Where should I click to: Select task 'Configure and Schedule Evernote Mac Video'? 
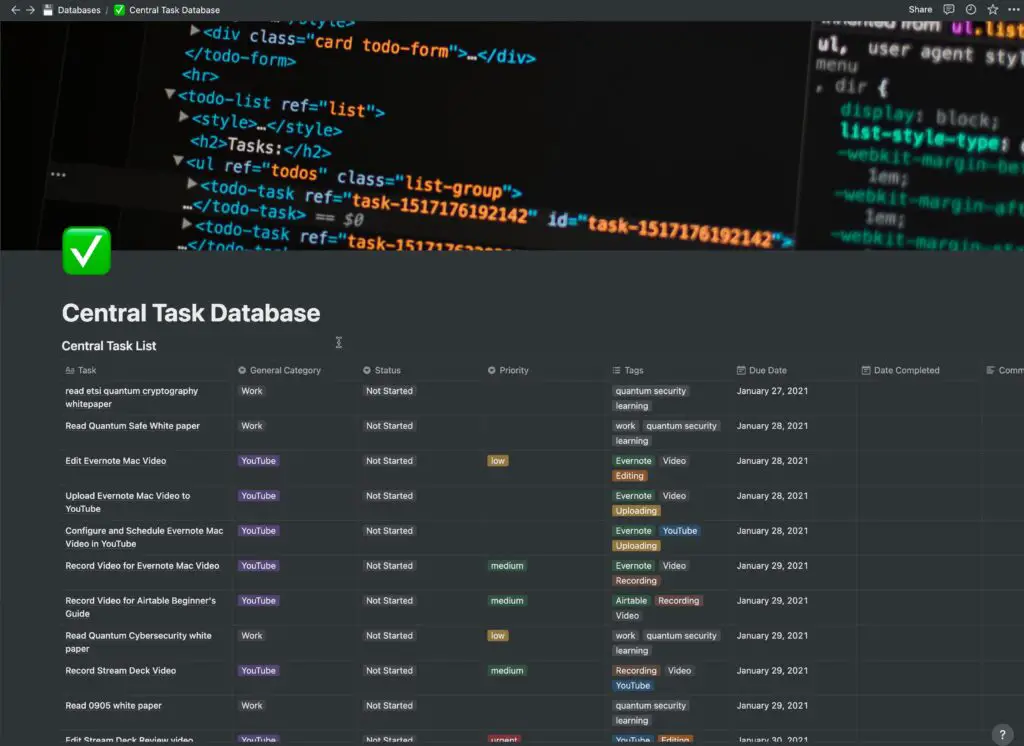[144, 537]
